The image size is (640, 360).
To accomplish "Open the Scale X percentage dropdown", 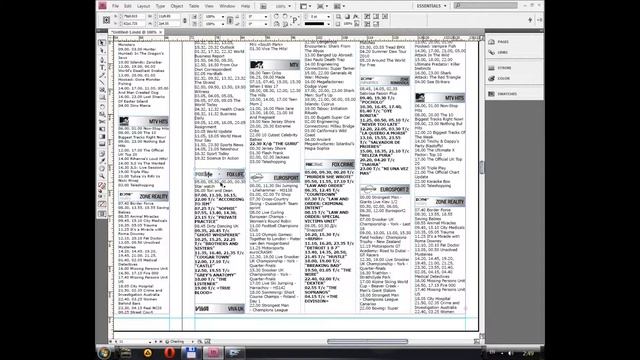I will [223, 17].
